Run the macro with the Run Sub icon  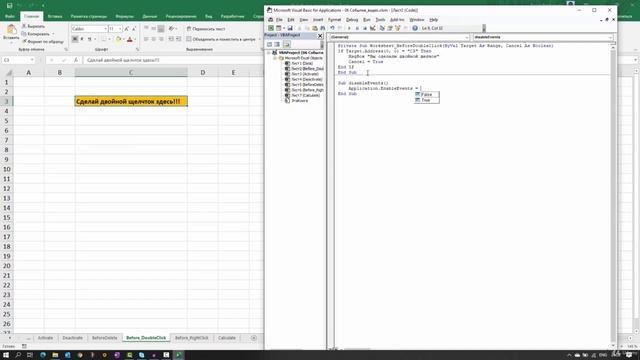[349, 28]
